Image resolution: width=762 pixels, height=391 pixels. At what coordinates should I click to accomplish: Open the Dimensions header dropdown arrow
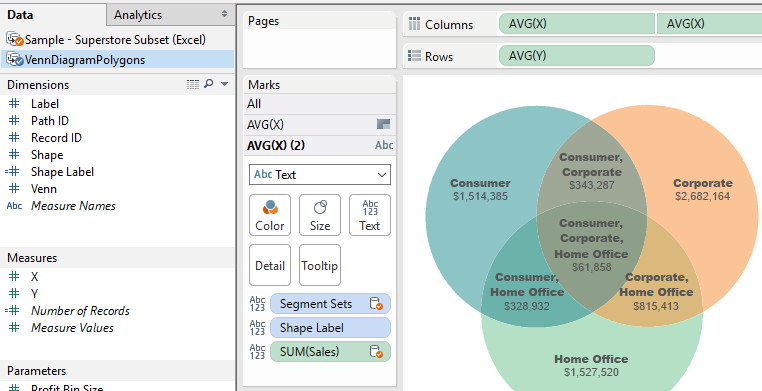coord(225,85)
